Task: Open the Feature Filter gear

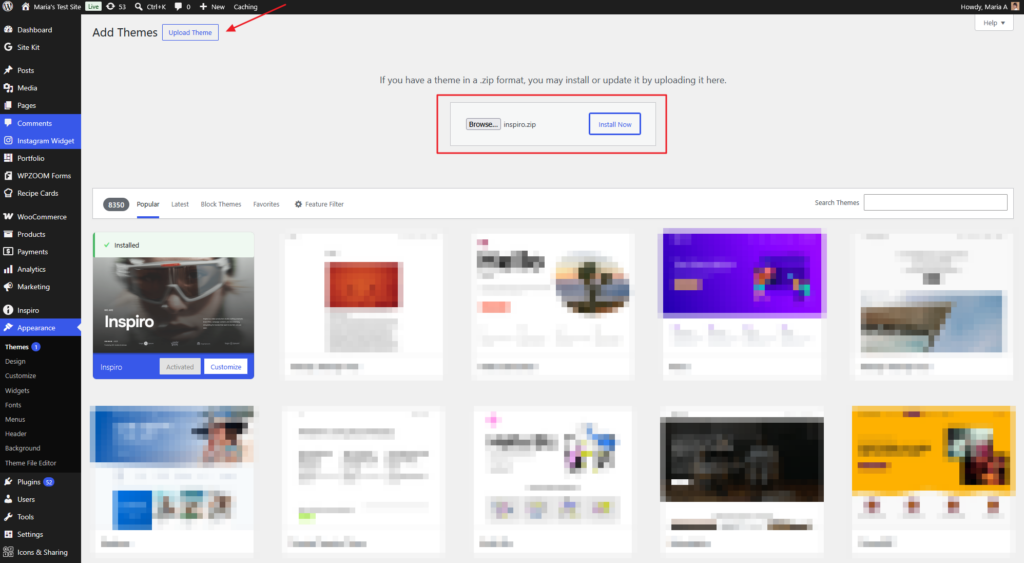Action: (x=319, y=204)
